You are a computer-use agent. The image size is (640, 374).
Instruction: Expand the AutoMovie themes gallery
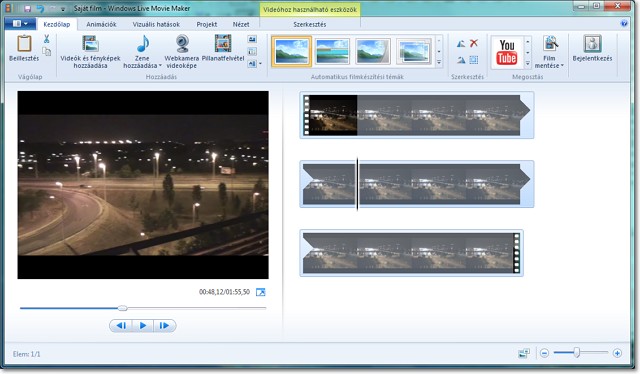439,62
